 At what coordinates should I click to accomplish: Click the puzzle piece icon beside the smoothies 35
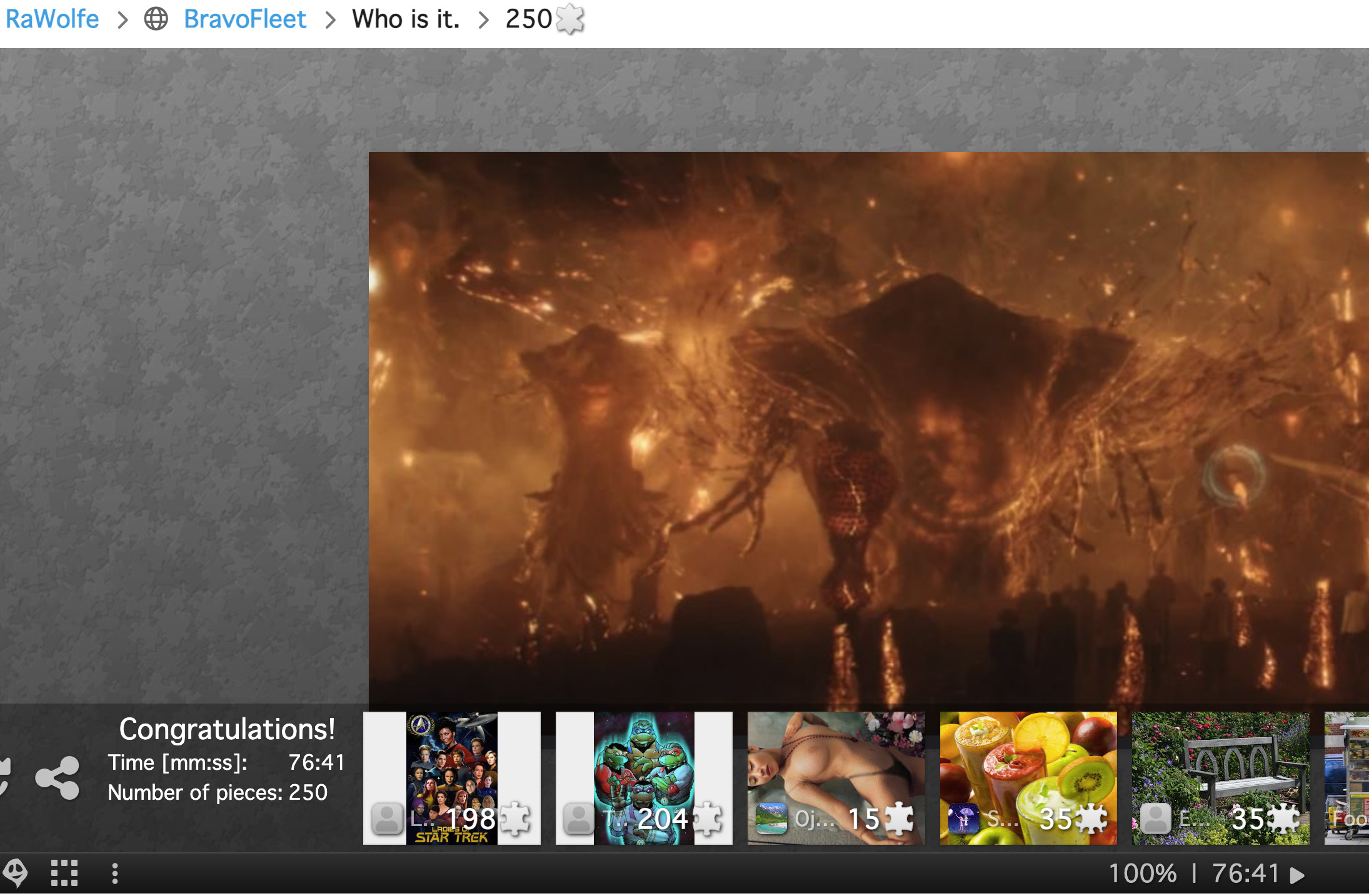(x=1091, y=819)
